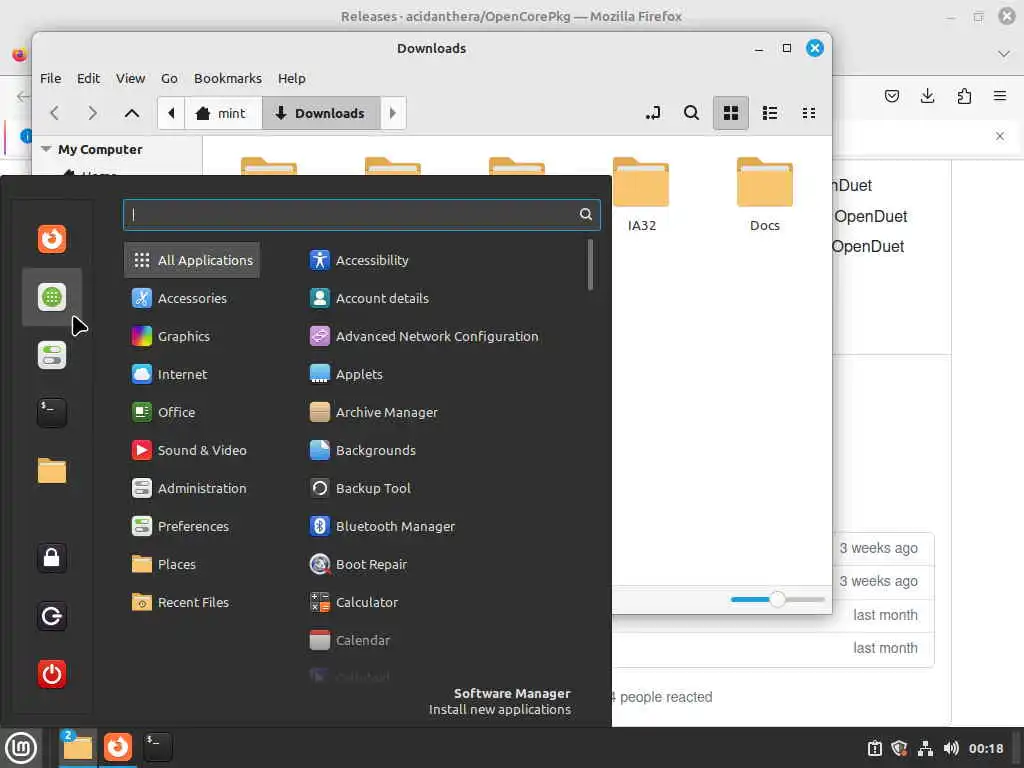Select the IA32 folder
The image size is (1024, 768).
coord(641,195)
